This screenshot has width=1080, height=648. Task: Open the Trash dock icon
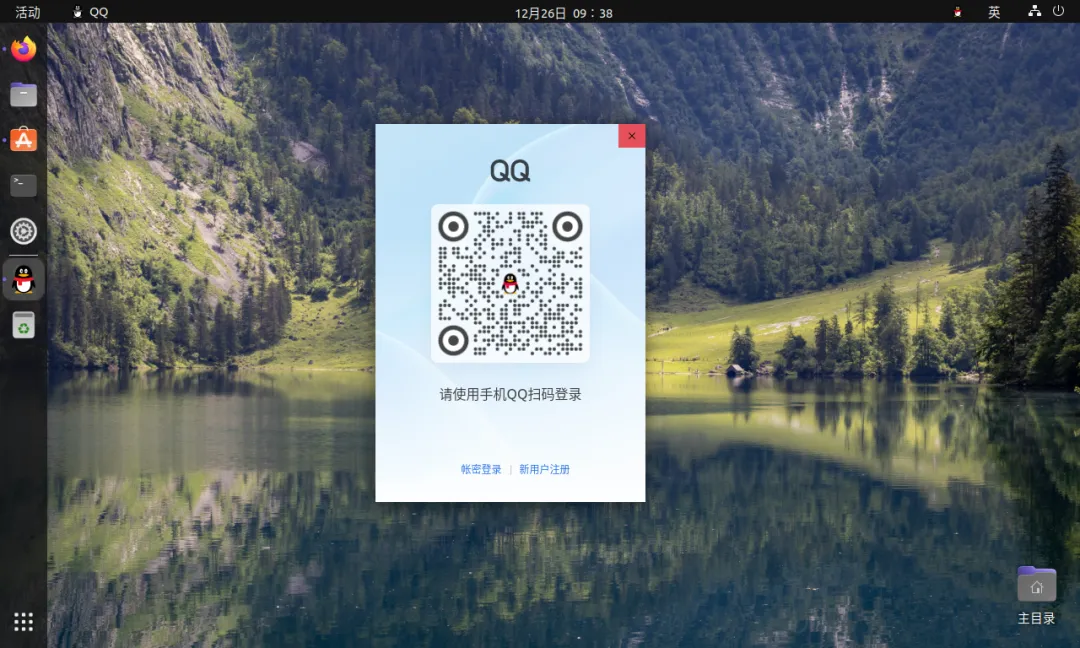point(23,325)
